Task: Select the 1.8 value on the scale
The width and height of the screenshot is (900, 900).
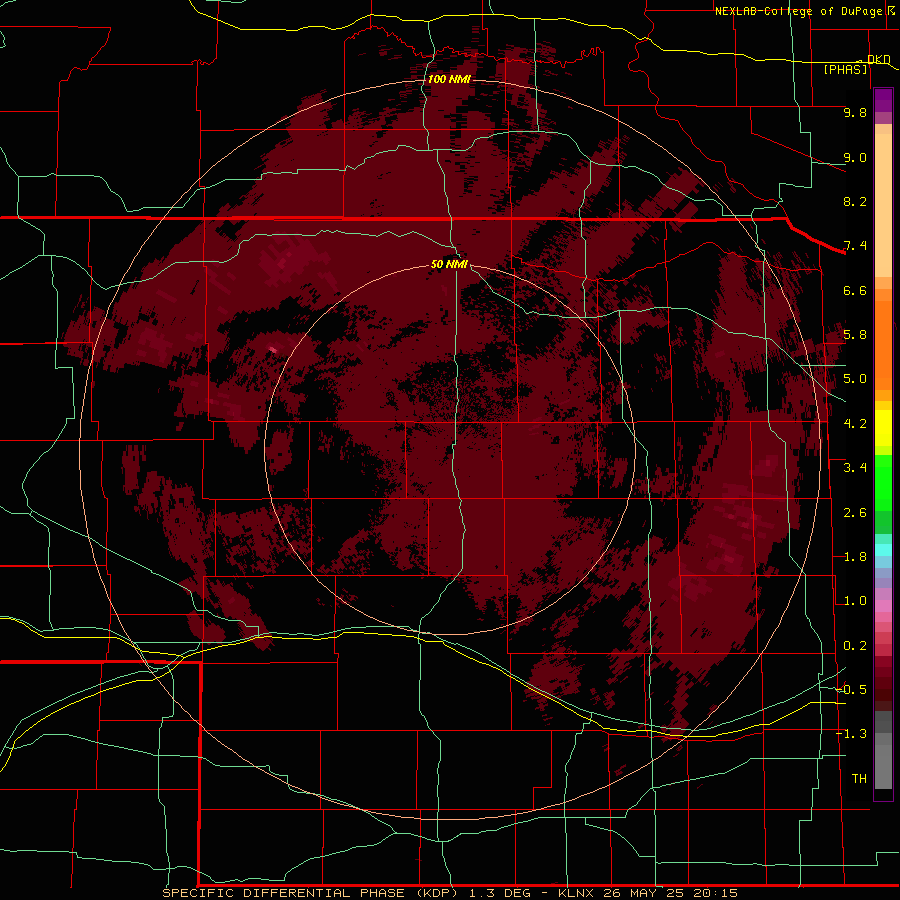Action: [x=855, y=557]
